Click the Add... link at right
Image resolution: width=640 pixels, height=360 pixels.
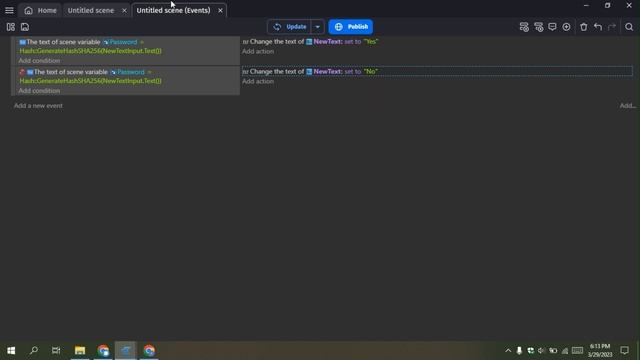tap(628, 106)
